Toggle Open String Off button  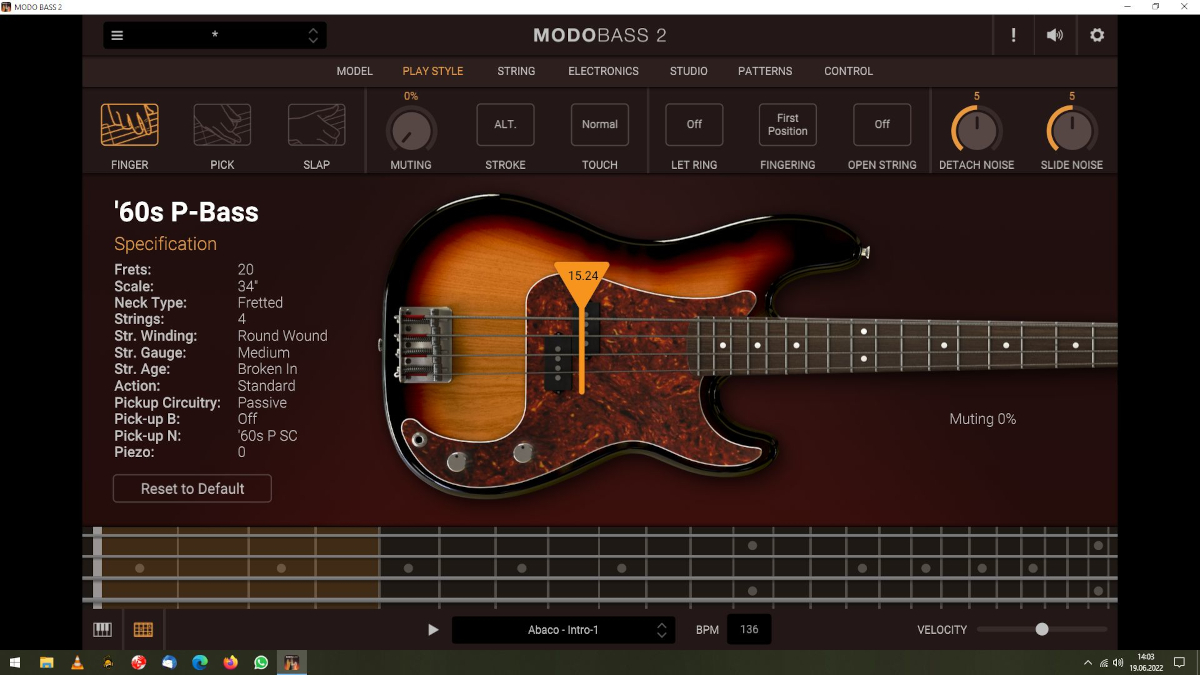click(882, 125)
